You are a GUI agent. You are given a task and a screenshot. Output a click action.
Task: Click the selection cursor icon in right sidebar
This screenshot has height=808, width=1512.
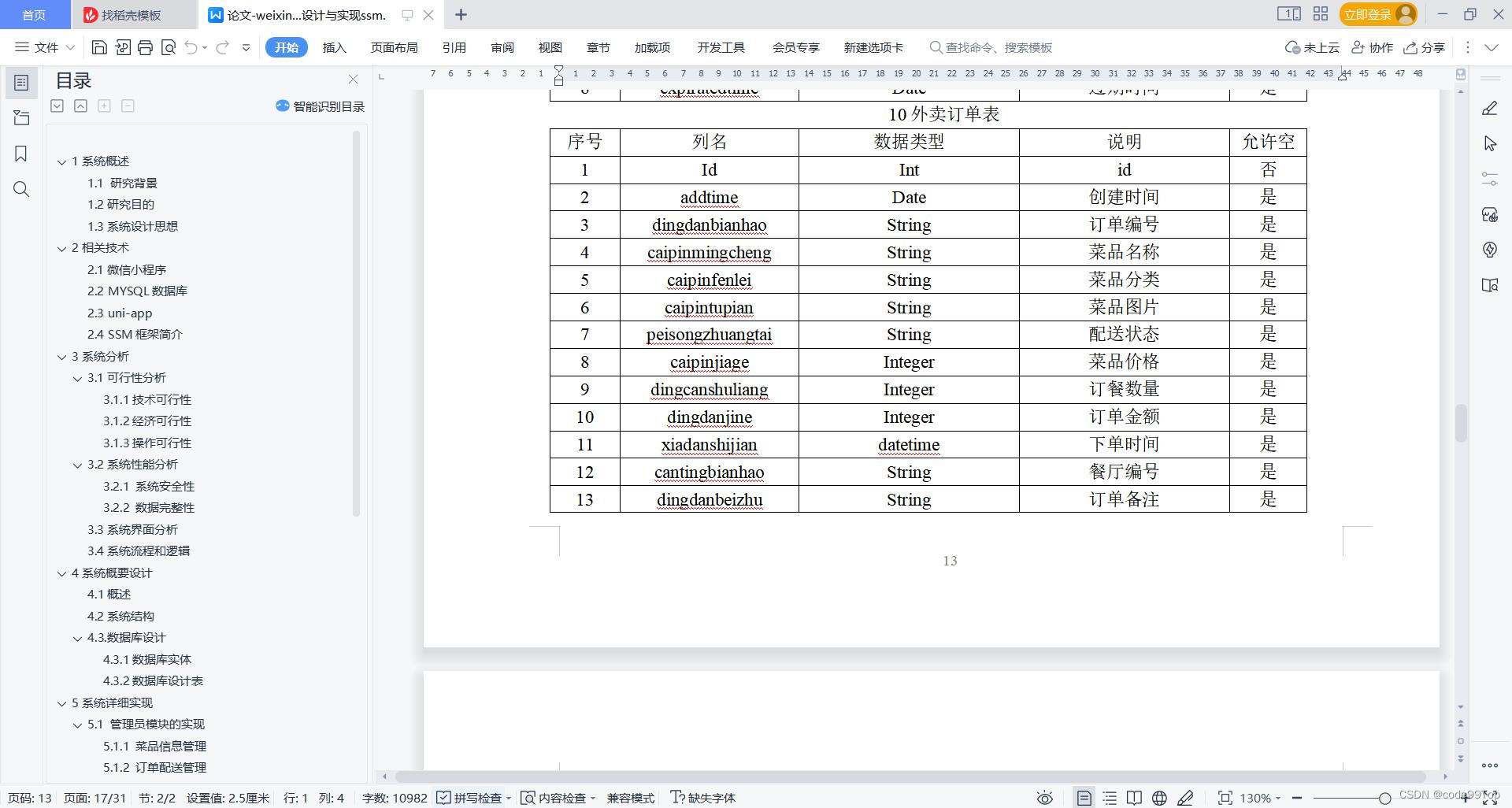(x=1489, y=143)
